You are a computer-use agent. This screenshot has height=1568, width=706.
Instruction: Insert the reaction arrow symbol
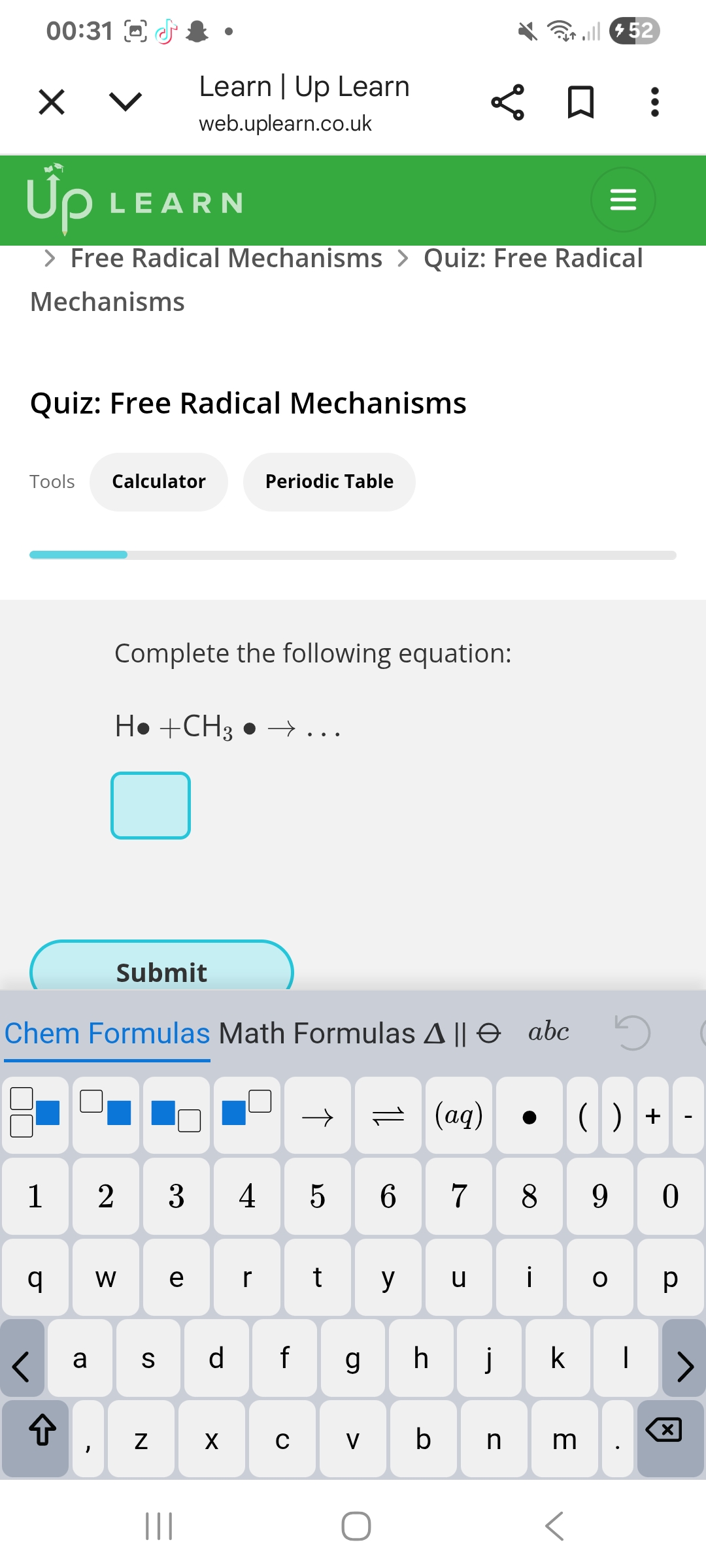(x=318, y=1116)
